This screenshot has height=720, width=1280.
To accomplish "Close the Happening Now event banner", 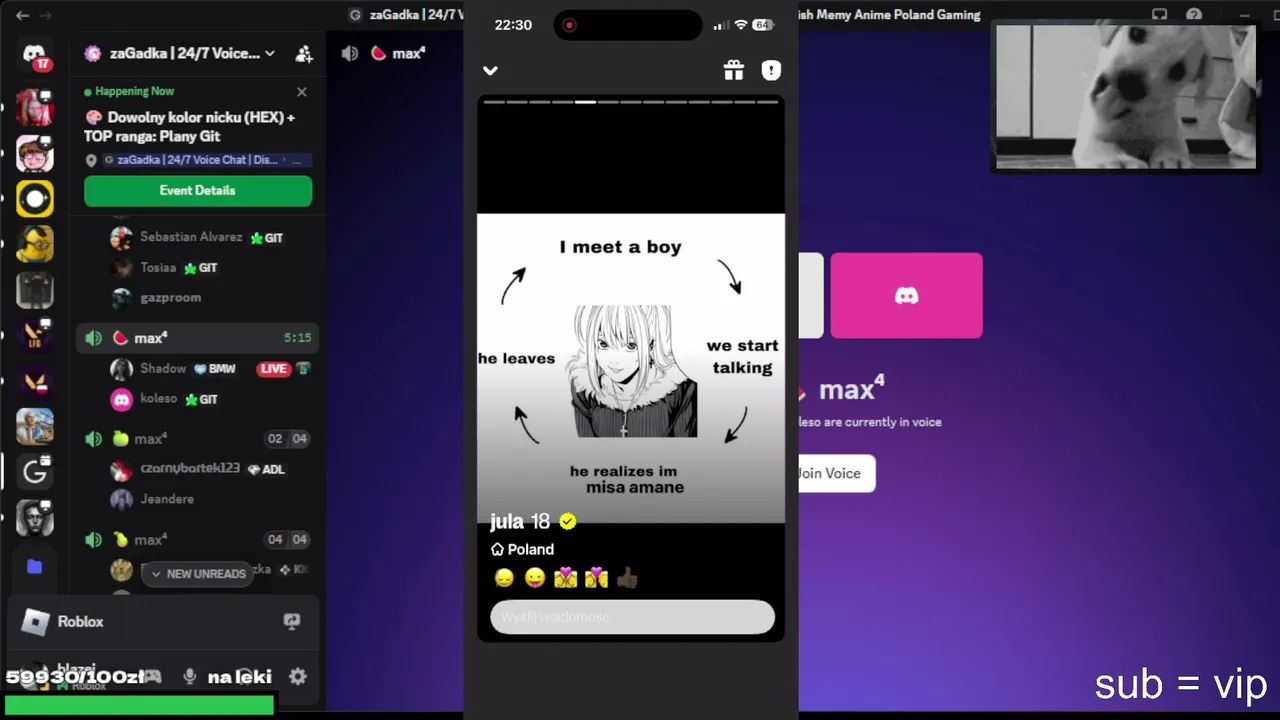I will pos(302,91).
